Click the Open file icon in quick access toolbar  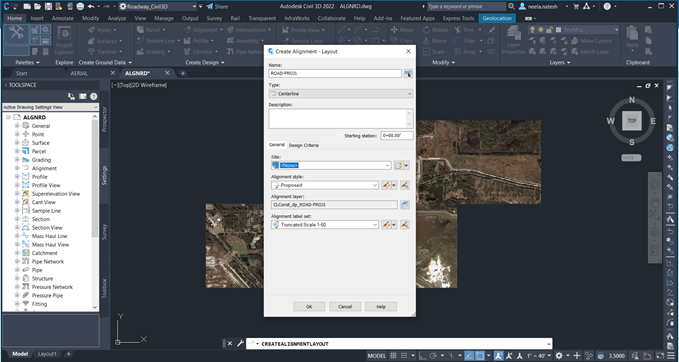click(x=37, y=6)
